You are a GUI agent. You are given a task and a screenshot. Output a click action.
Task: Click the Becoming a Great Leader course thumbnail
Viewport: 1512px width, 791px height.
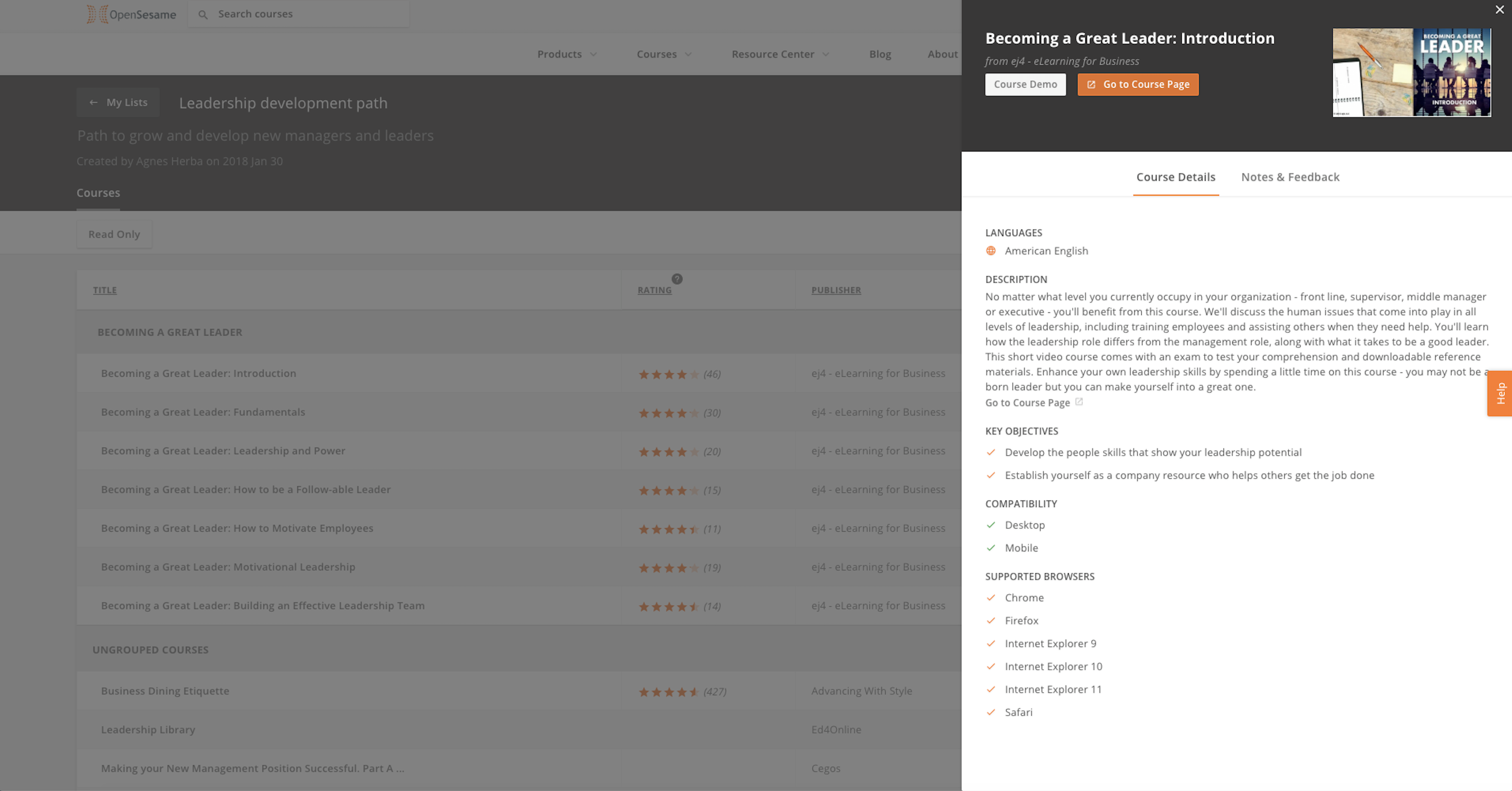click(x=1411, y=72)
